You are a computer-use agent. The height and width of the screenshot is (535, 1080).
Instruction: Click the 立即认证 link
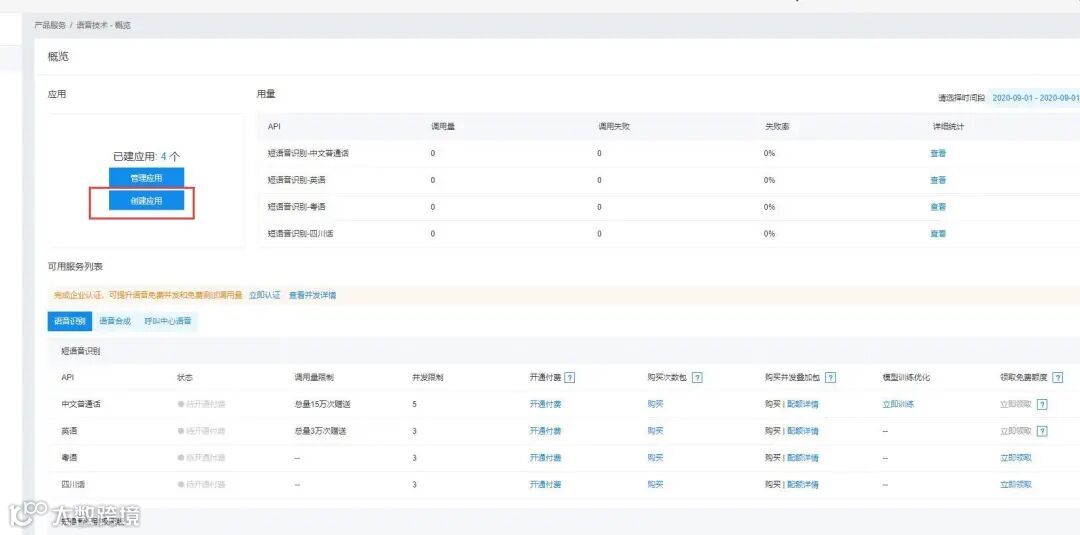pyautogui.click(x=264, y=295)
